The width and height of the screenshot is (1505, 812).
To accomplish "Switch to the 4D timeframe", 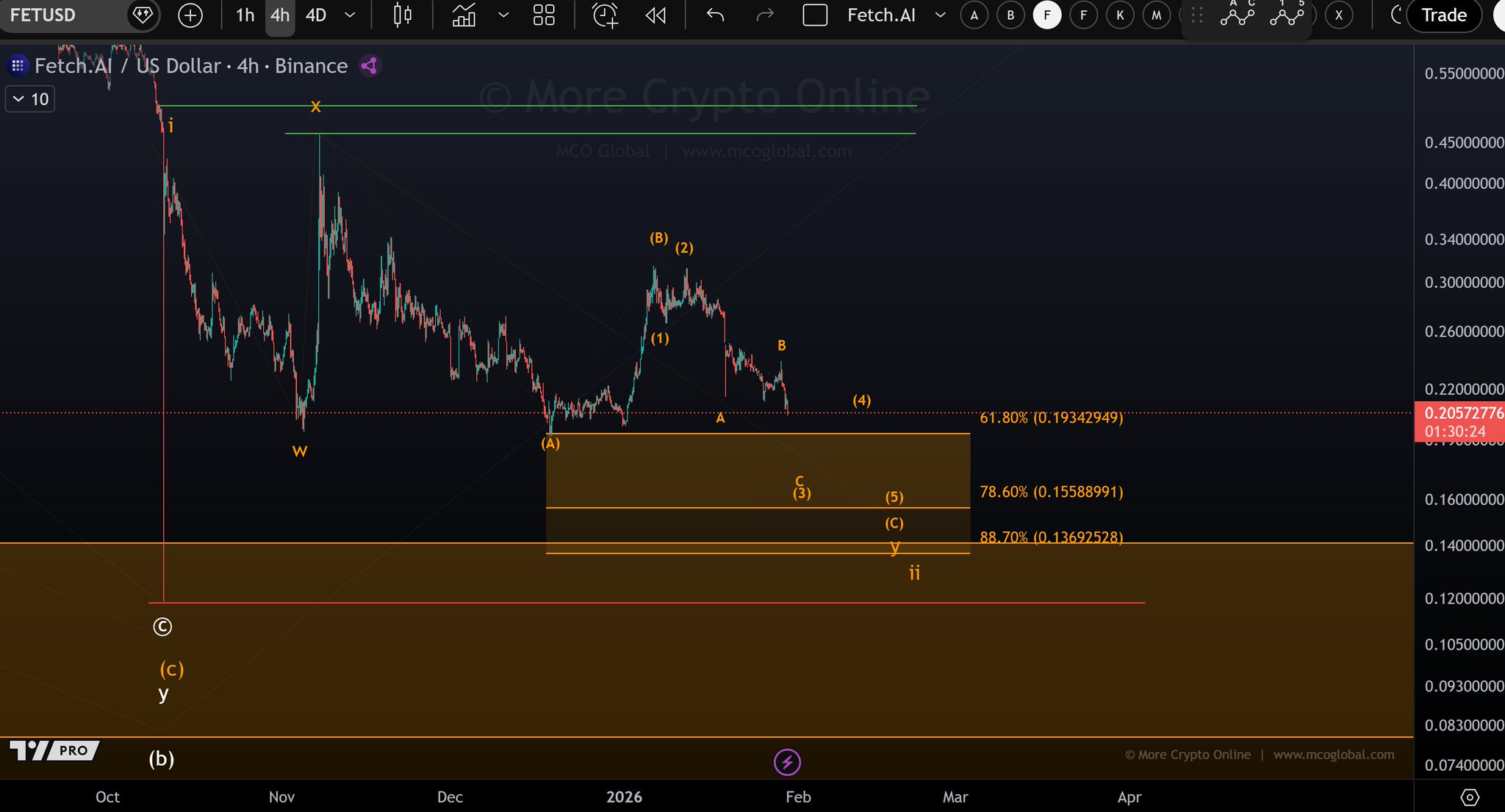I will point(316,15).
